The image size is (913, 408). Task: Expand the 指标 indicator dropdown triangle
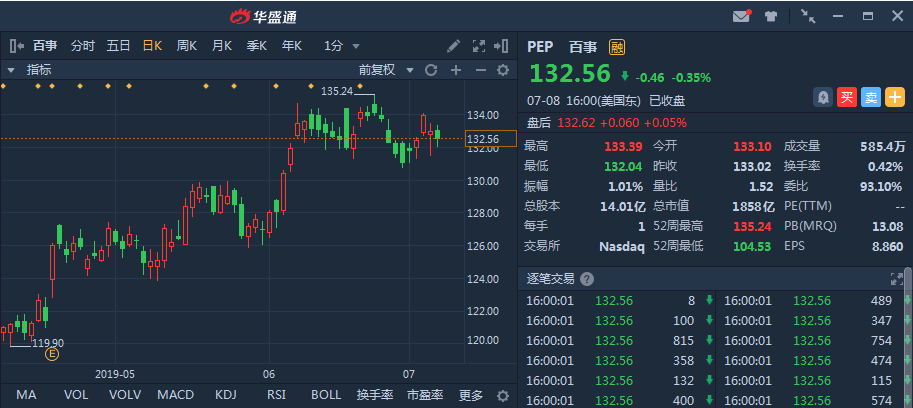(x=10, y=70)
